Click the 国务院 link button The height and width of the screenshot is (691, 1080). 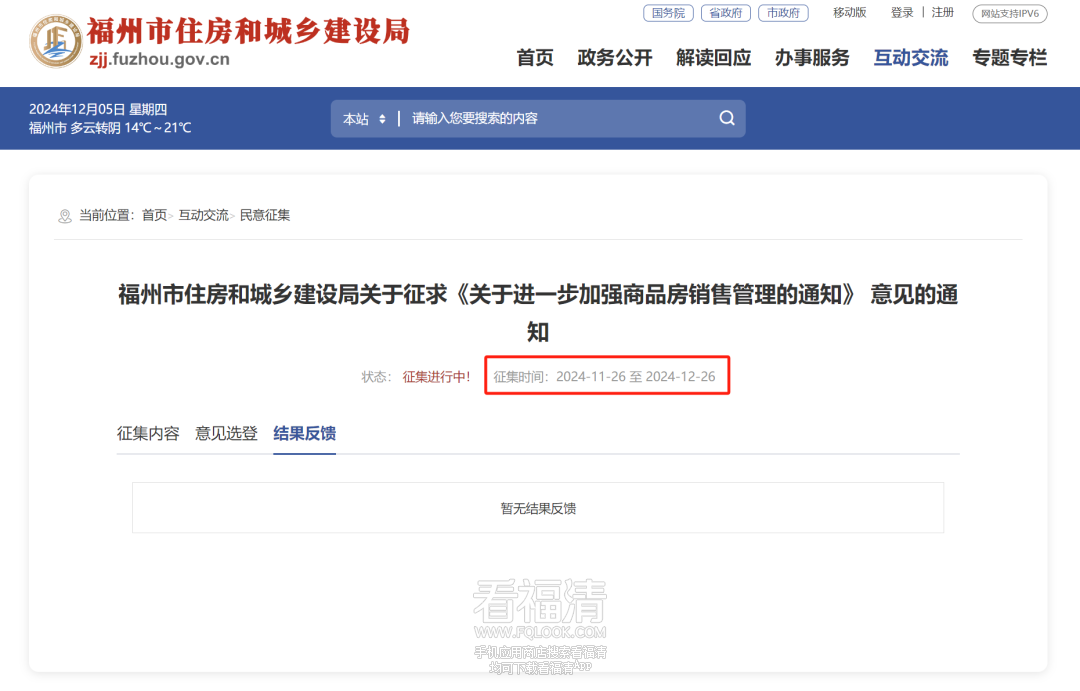coord(668,13)
